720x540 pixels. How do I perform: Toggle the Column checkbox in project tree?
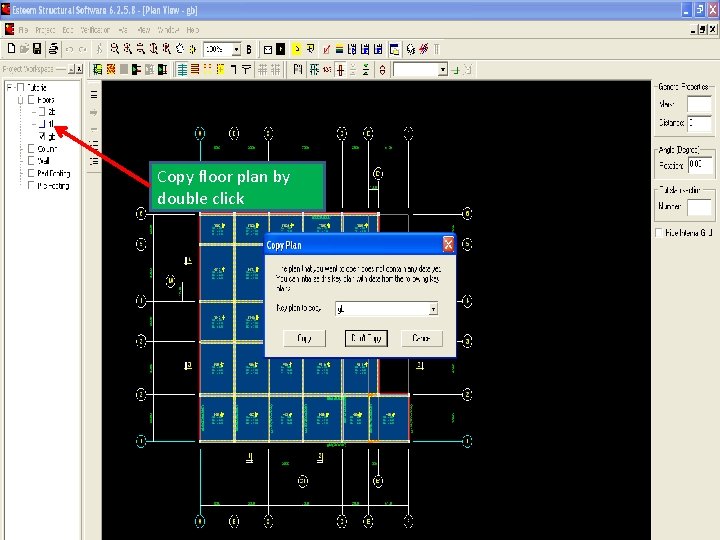pos(31,148)
